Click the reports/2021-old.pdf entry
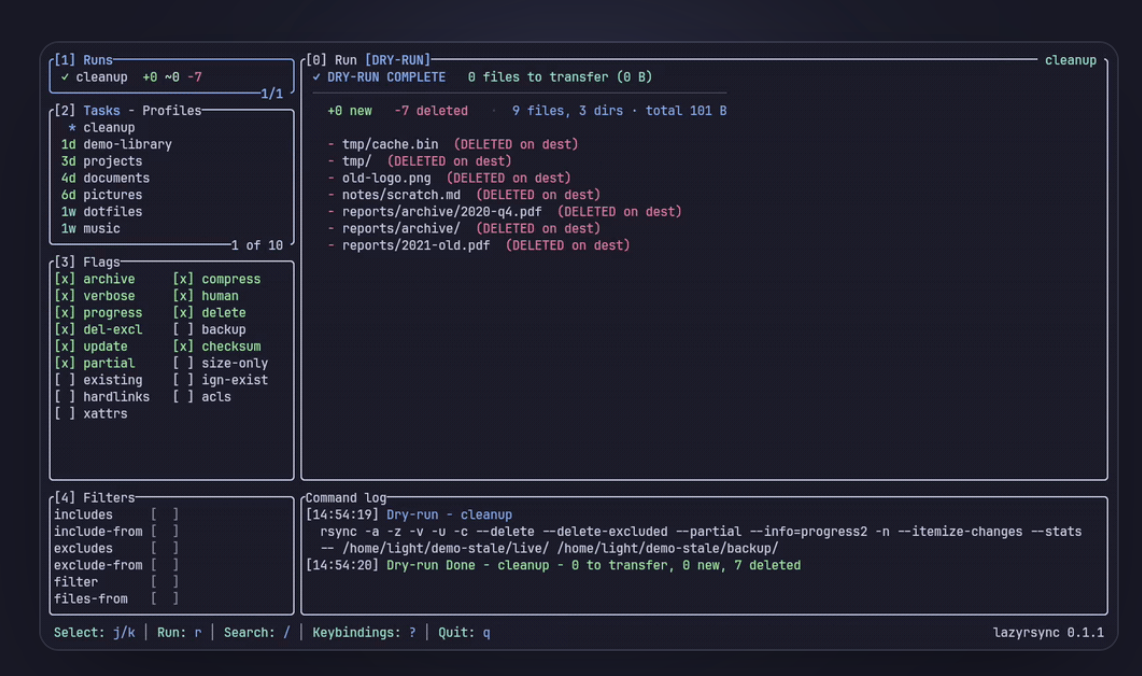The width and height of the screenshot is (1142, 676). (x=479, y=245)
